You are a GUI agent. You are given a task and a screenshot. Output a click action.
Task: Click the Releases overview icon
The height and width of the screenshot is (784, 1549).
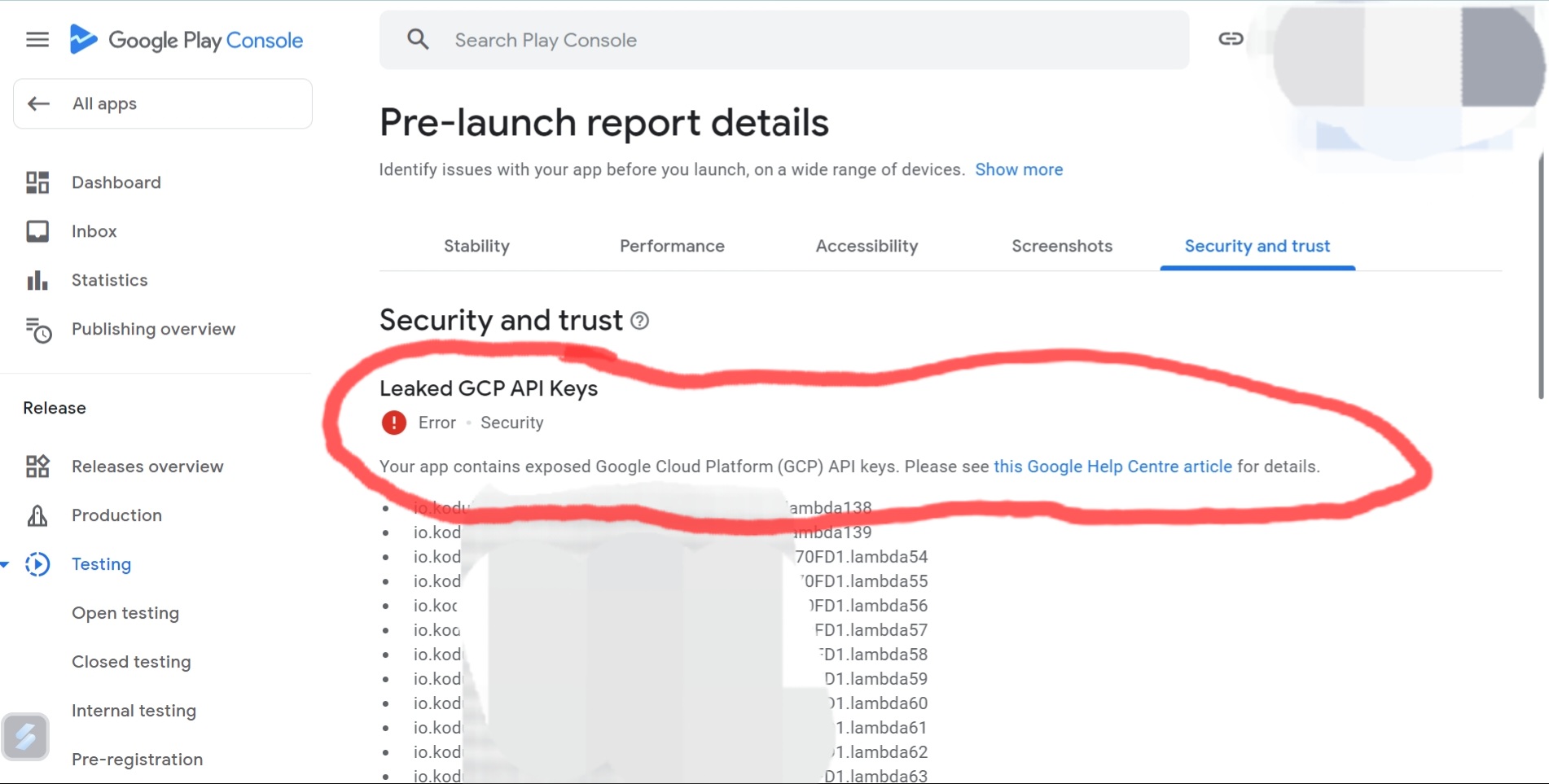[37, 466]
